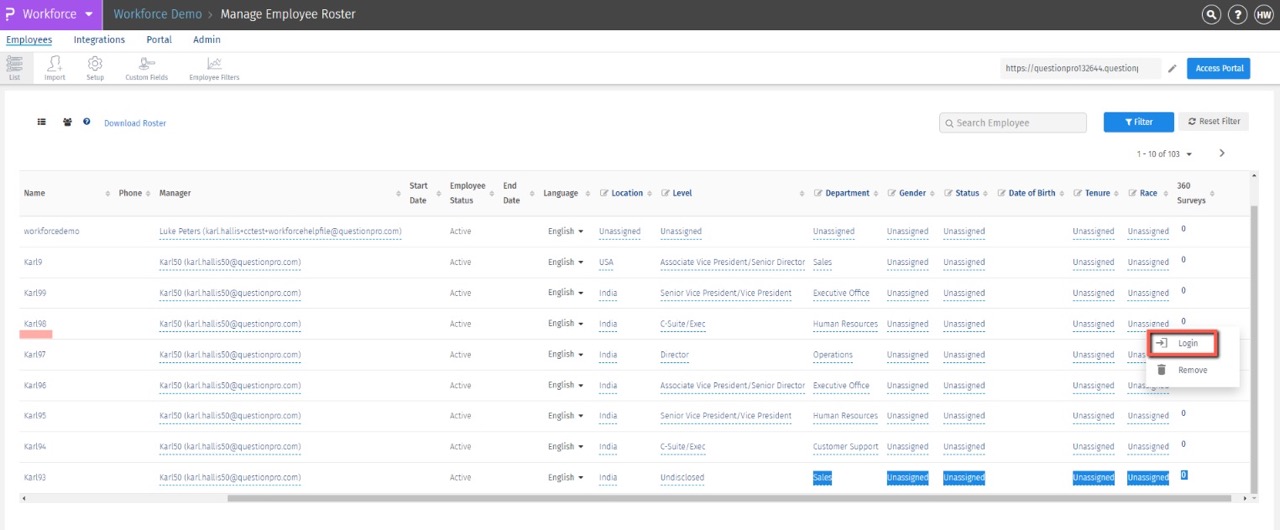
Task: Open the Setup gear icon
Action: 95,65
